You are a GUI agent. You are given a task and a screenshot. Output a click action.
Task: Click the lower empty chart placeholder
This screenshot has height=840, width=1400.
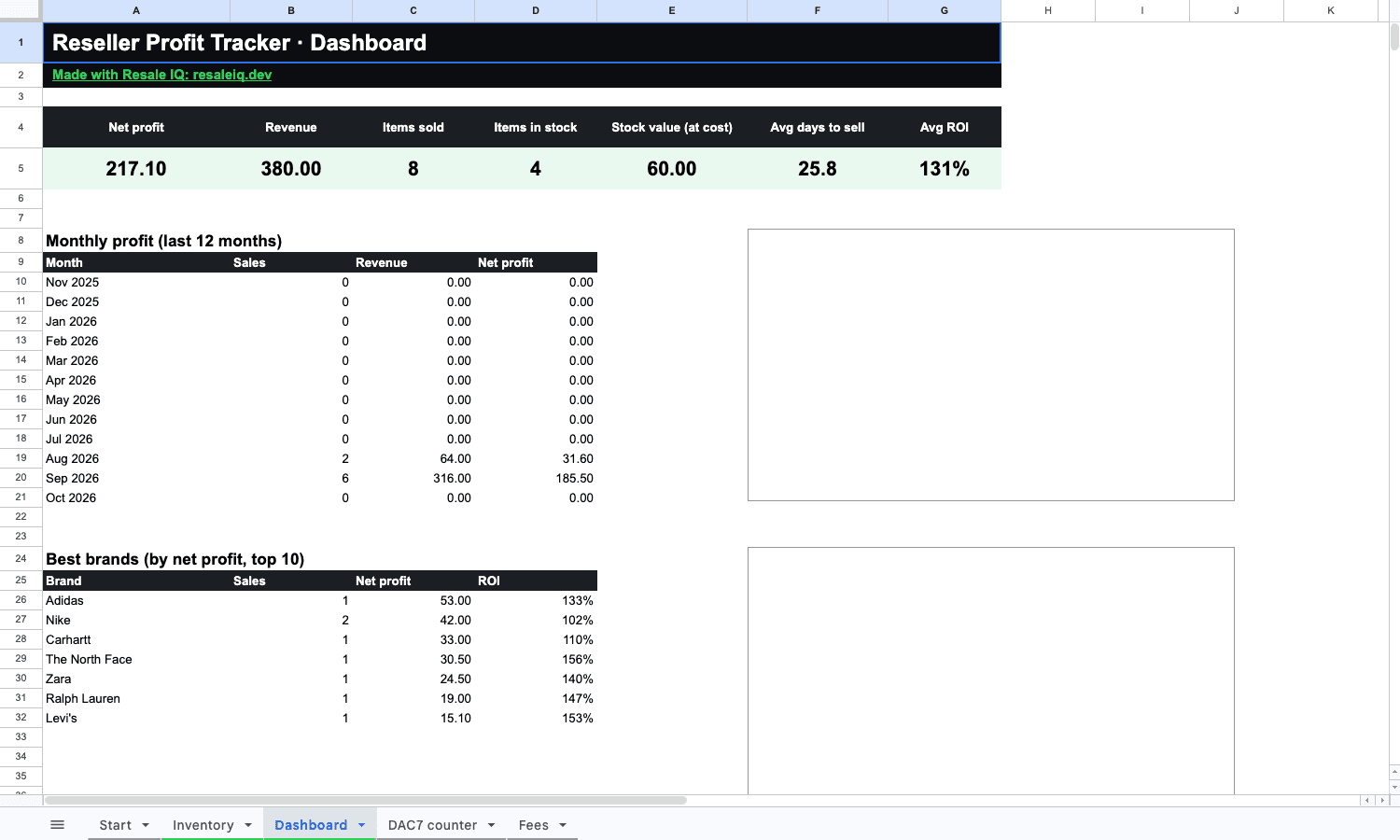[x=991, y=671]
